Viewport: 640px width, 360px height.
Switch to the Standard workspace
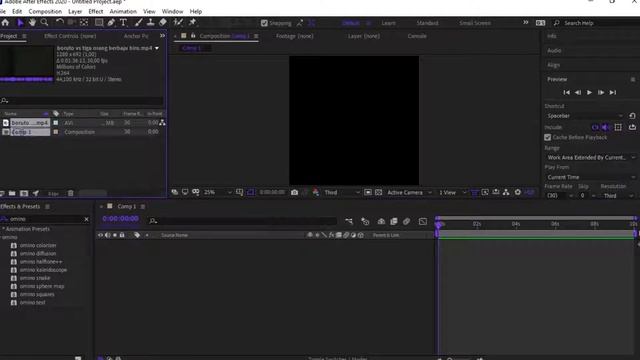coord(427,23)
